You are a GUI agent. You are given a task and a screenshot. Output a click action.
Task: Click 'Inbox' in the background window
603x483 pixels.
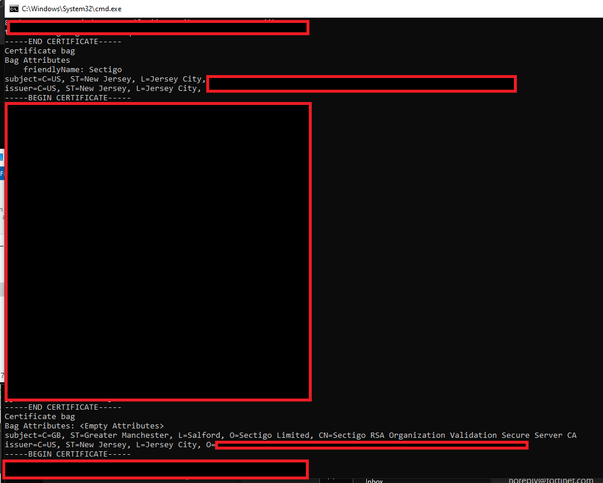(x=374, y=481)
